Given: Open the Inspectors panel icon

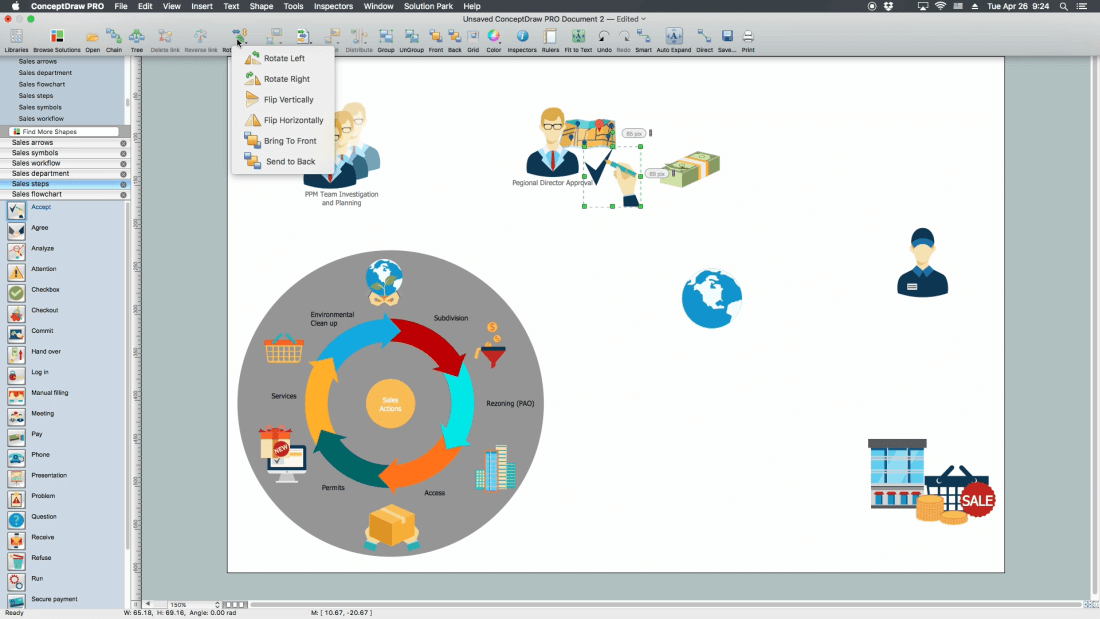Looking at the screenshot, I should (x=522, y=40).
